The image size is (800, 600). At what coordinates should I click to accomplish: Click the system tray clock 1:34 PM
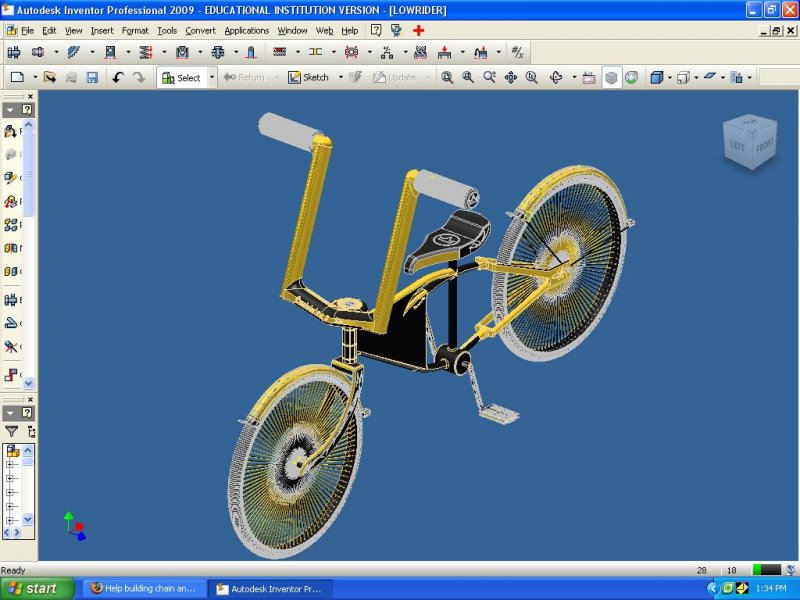770,589
